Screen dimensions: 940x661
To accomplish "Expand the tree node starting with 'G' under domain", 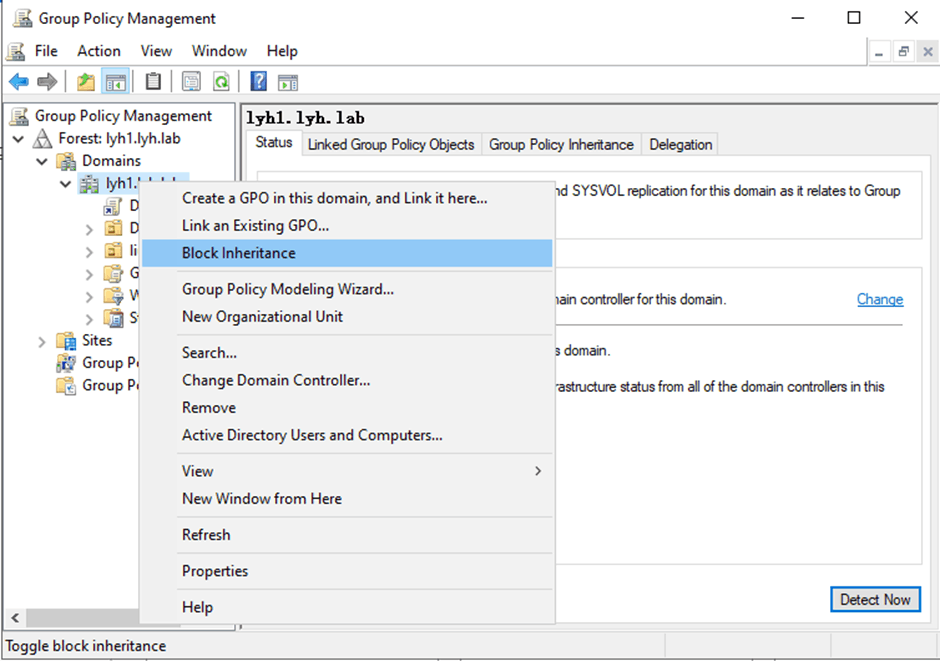I will 89,274.
